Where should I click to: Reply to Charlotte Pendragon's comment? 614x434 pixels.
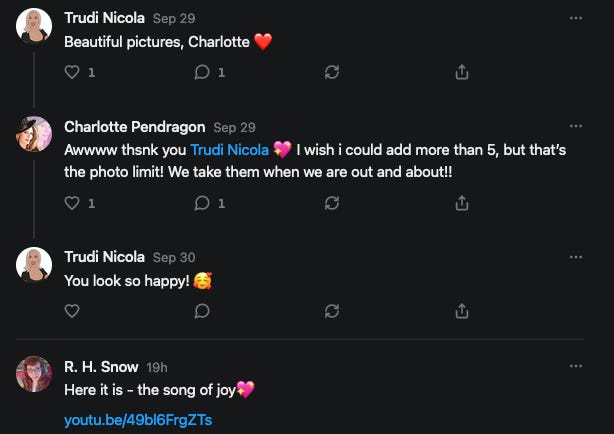(202, 203)
